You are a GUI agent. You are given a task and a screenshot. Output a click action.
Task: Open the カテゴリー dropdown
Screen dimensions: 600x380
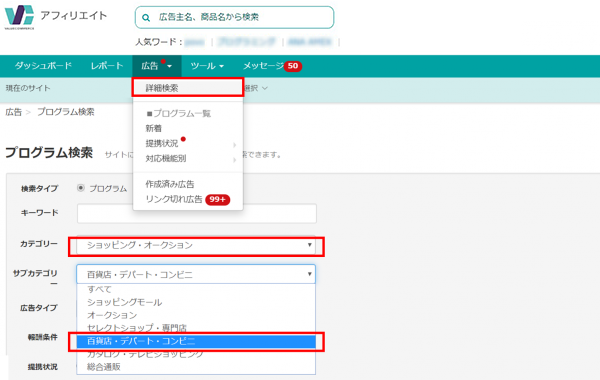tap(196, 245)
